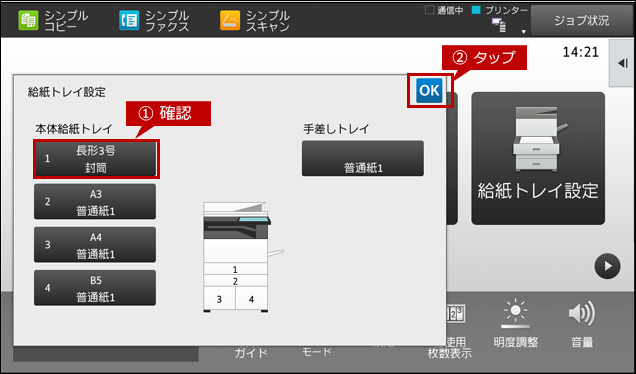Click the 通信中 indicator box
This screenshot has height=374, width=636.
pyautogui.click(x=430, y=10)
